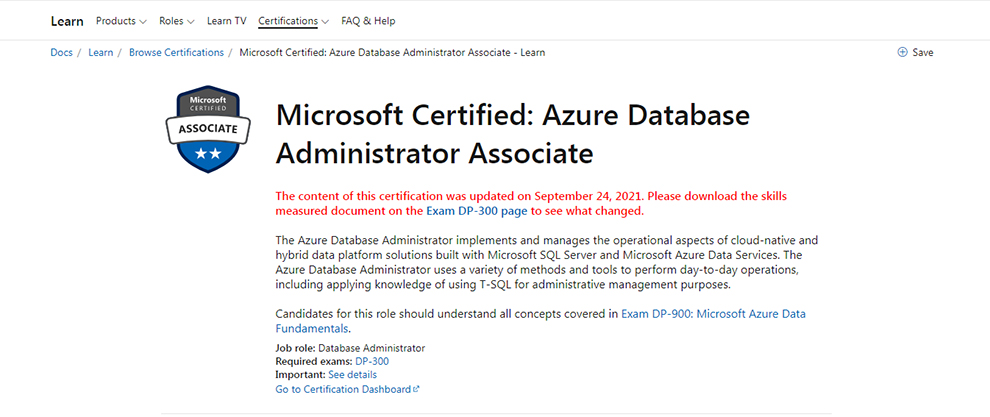Click the Save label text
Image resolution: width=990 pixels, height=417 pixels.
922,52
